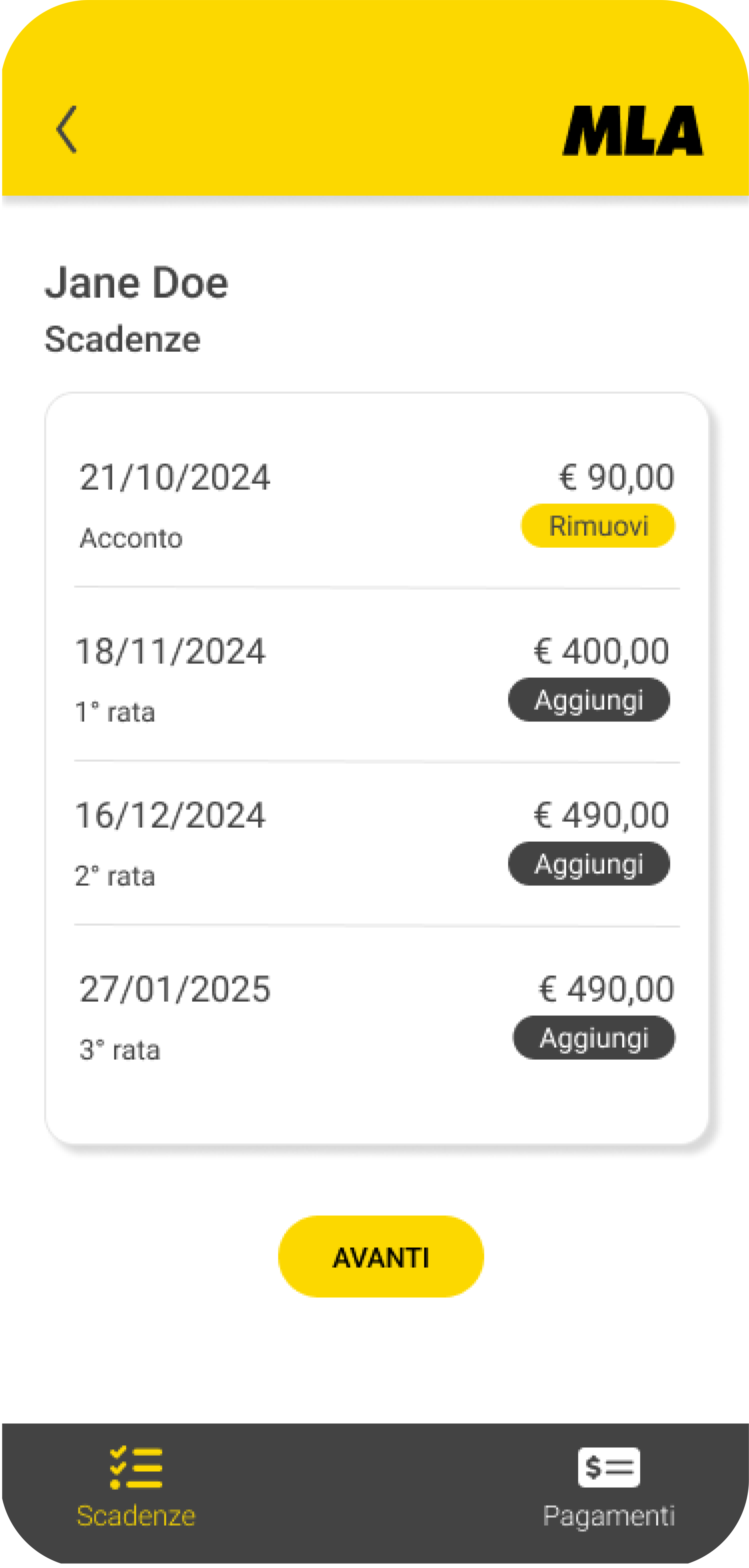Add the 3° rata with Aggiungi
Screen dimensions: 749x1568
click(594, 1038)
